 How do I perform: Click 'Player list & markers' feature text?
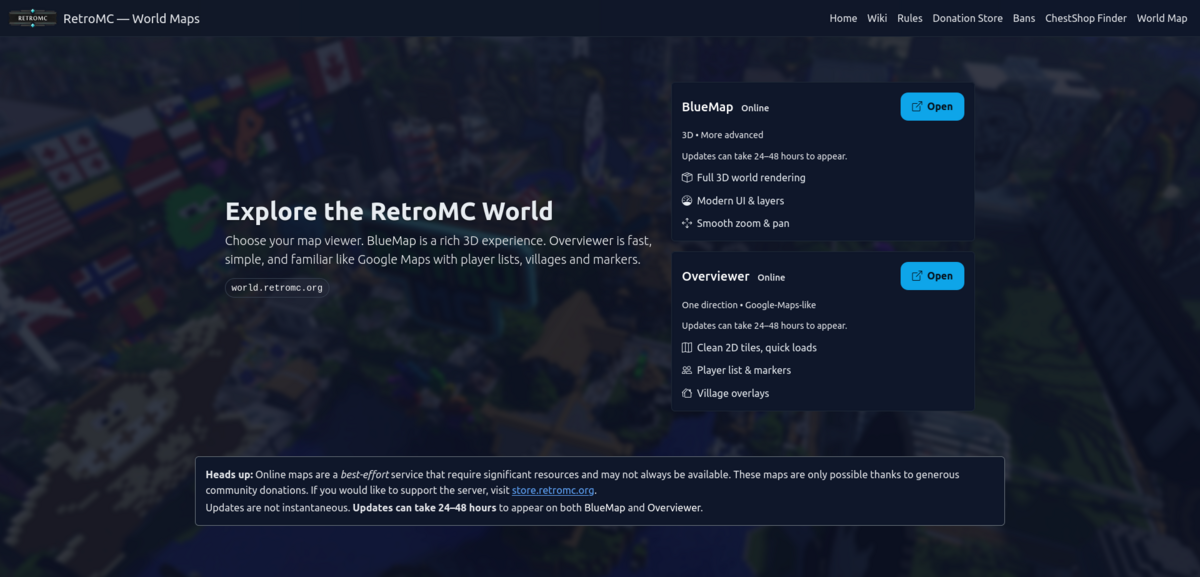(744, 370)
